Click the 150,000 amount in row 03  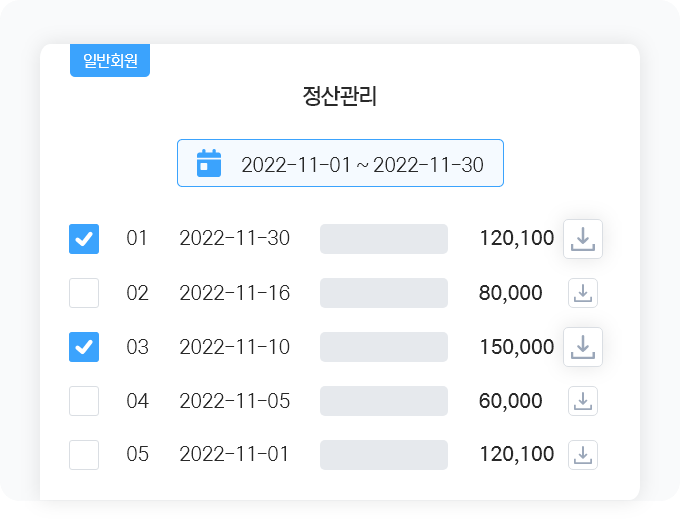tap(517, 347)
